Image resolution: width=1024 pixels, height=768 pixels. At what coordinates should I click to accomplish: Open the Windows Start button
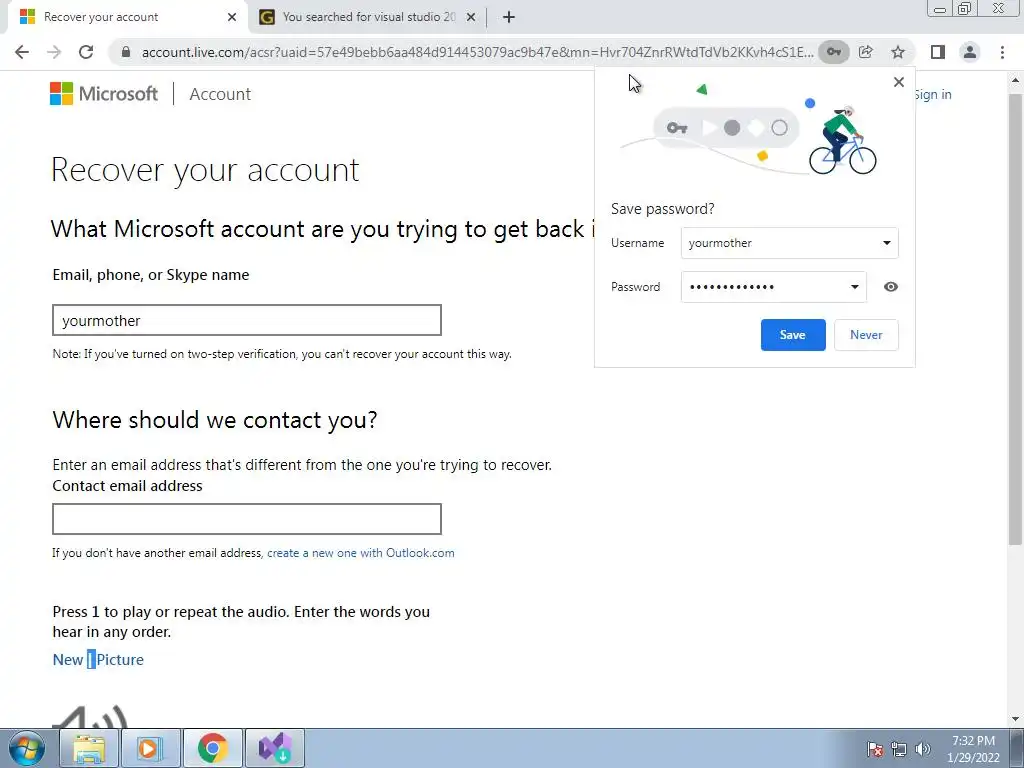(x=27, y=748)
